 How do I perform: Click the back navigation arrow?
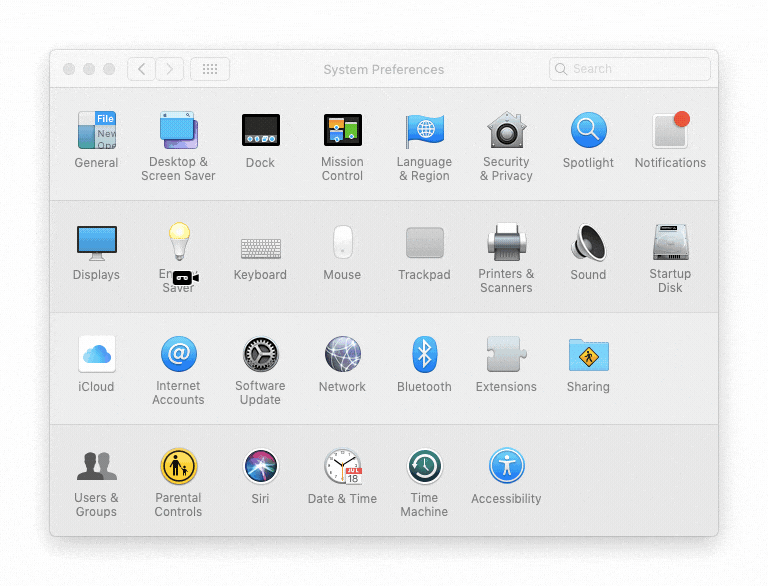[142, 69]
